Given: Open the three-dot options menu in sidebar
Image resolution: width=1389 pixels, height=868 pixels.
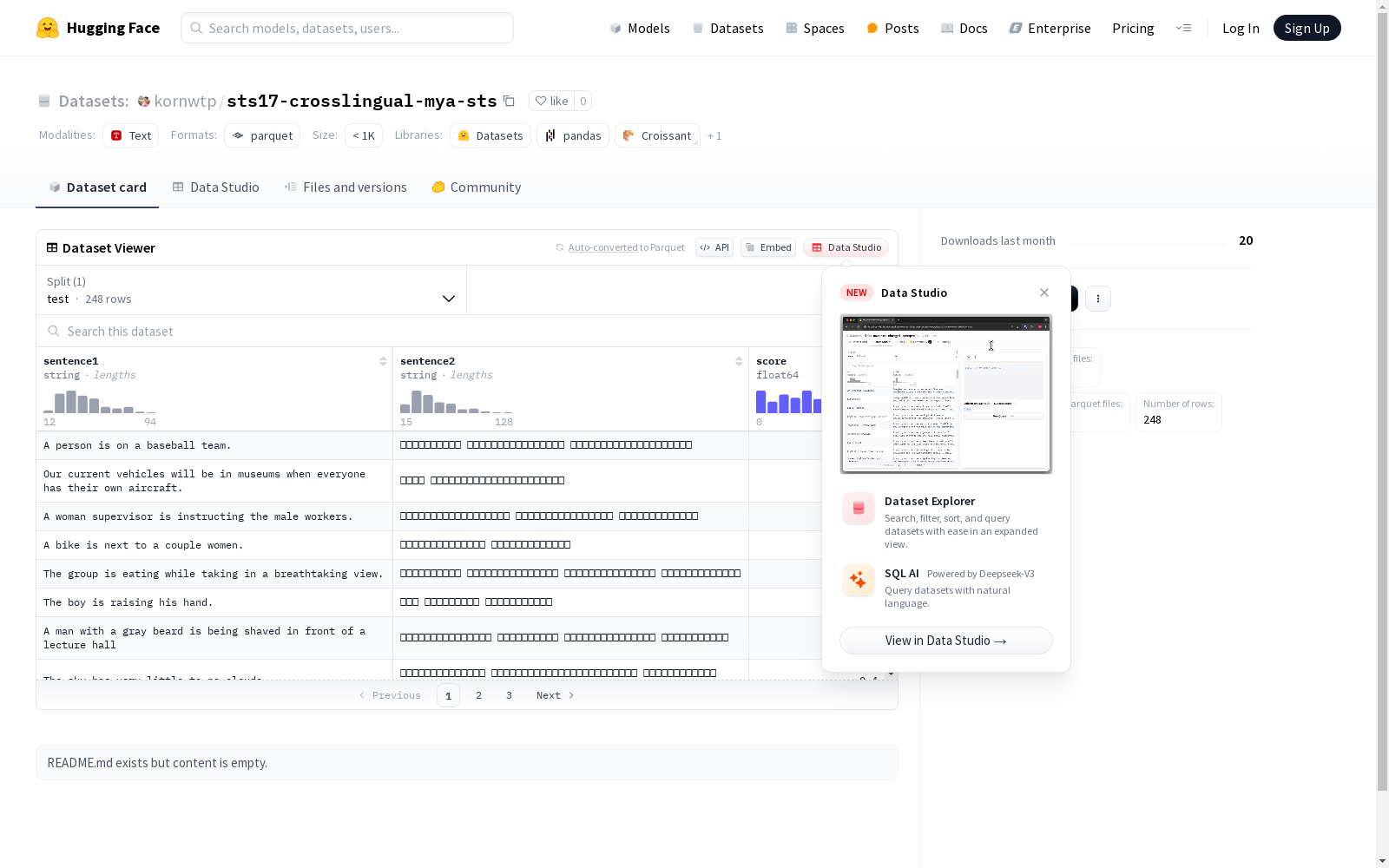Looking at the screenshot, I should click(1098, 299).
